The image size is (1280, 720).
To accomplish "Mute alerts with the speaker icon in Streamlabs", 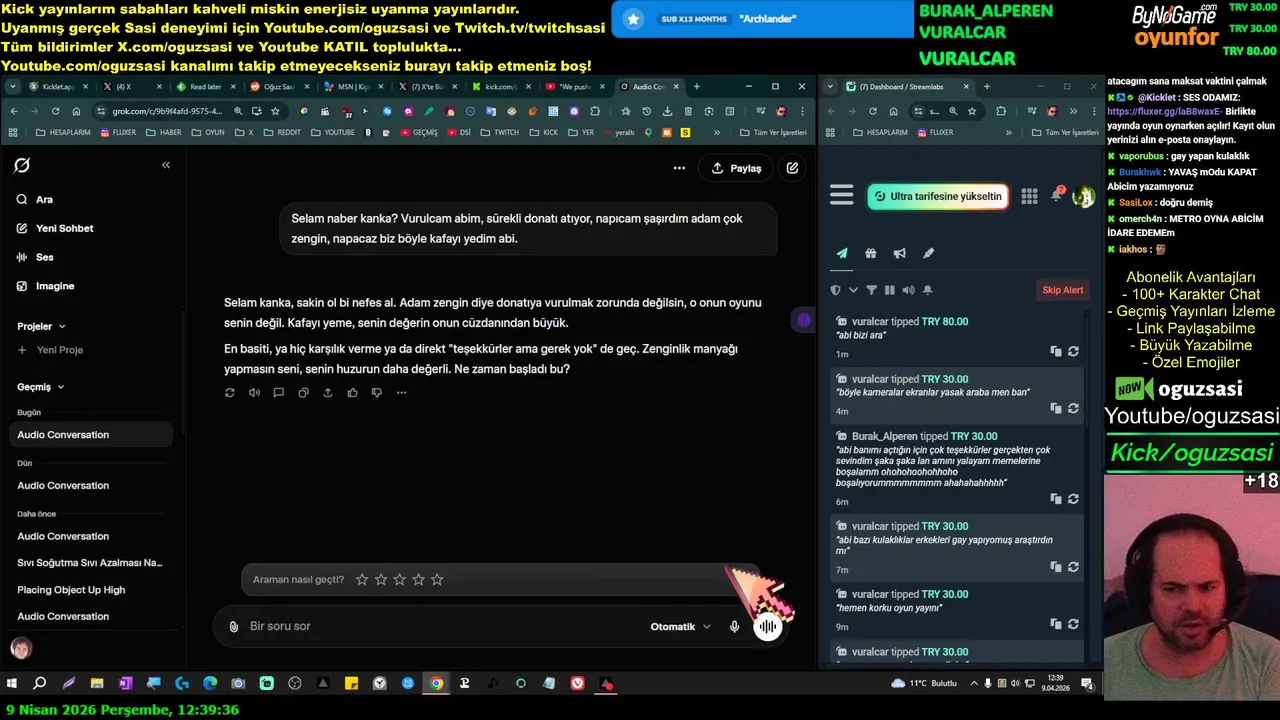I will [x=908, y=290].
